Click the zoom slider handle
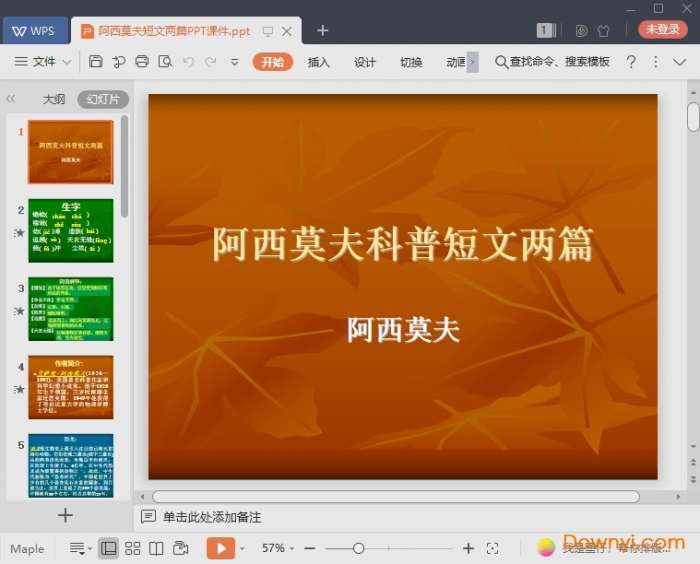 (x=358, y=548)
